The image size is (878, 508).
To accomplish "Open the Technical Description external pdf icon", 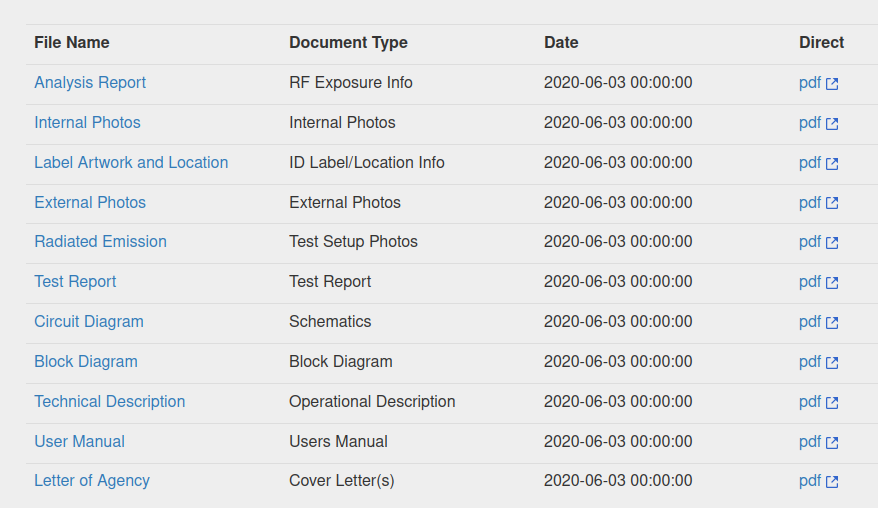I will coord(832,402).
